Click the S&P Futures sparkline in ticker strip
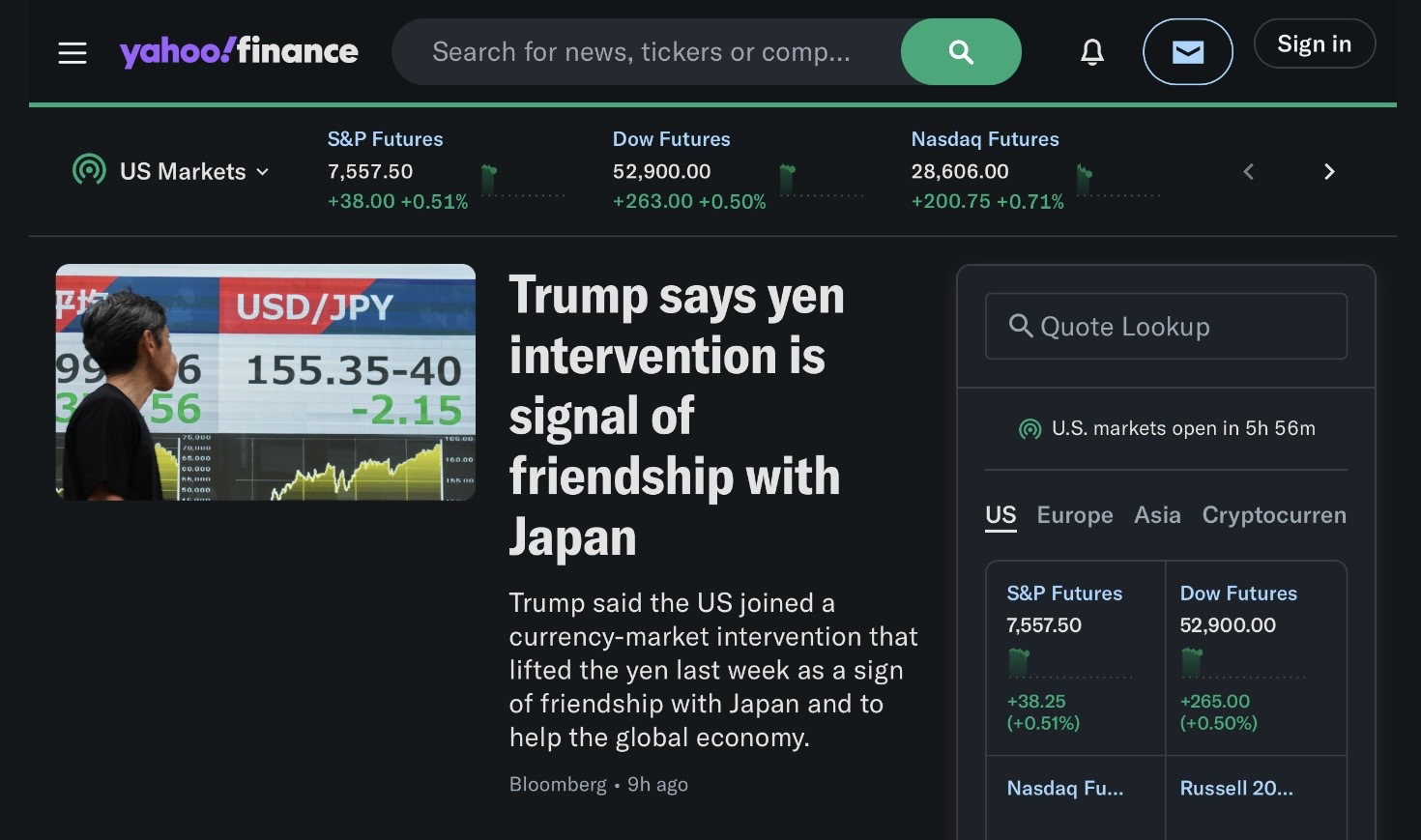The image size is (1421, 840). click(523, 180)
